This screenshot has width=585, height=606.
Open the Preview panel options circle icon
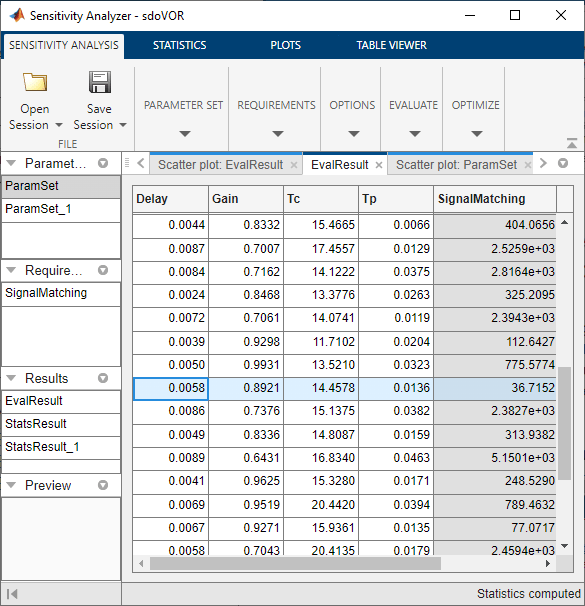(x=103, y=485)
